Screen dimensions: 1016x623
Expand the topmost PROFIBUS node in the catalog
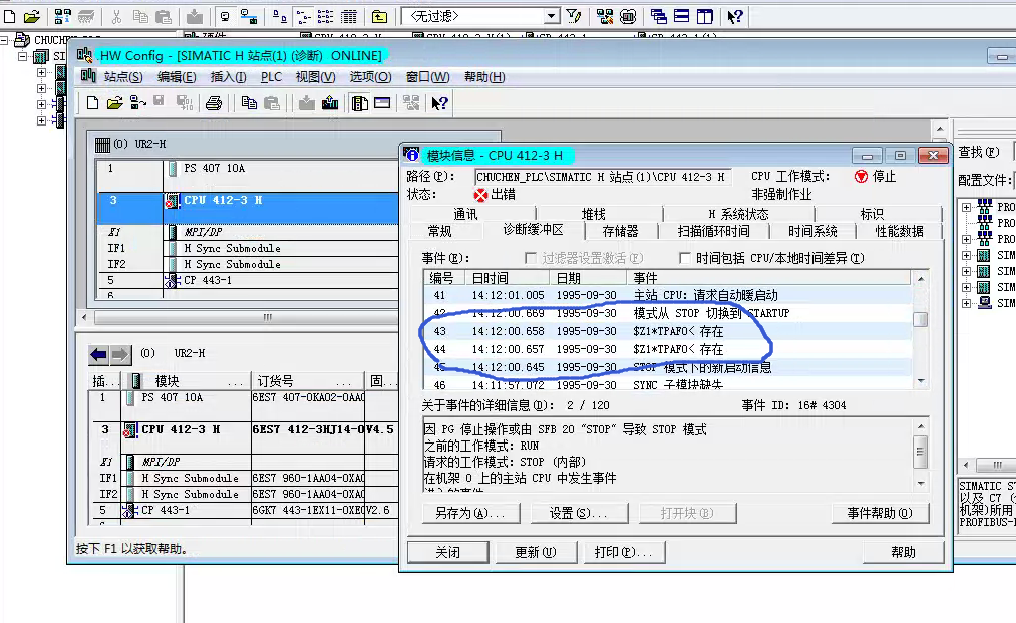966,207
